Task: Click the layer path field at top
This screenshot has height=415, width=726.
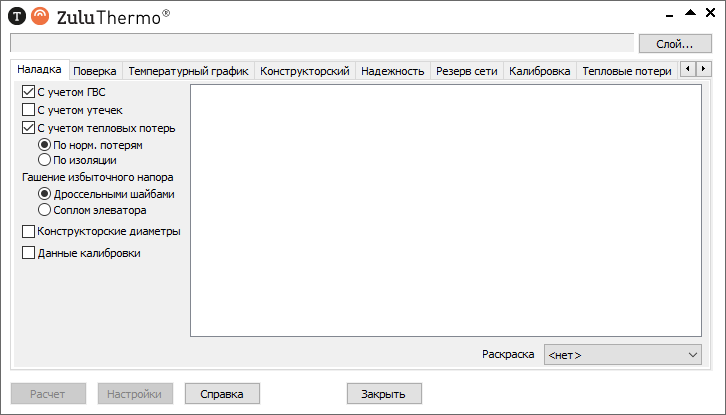Action: tap(322, 43)
